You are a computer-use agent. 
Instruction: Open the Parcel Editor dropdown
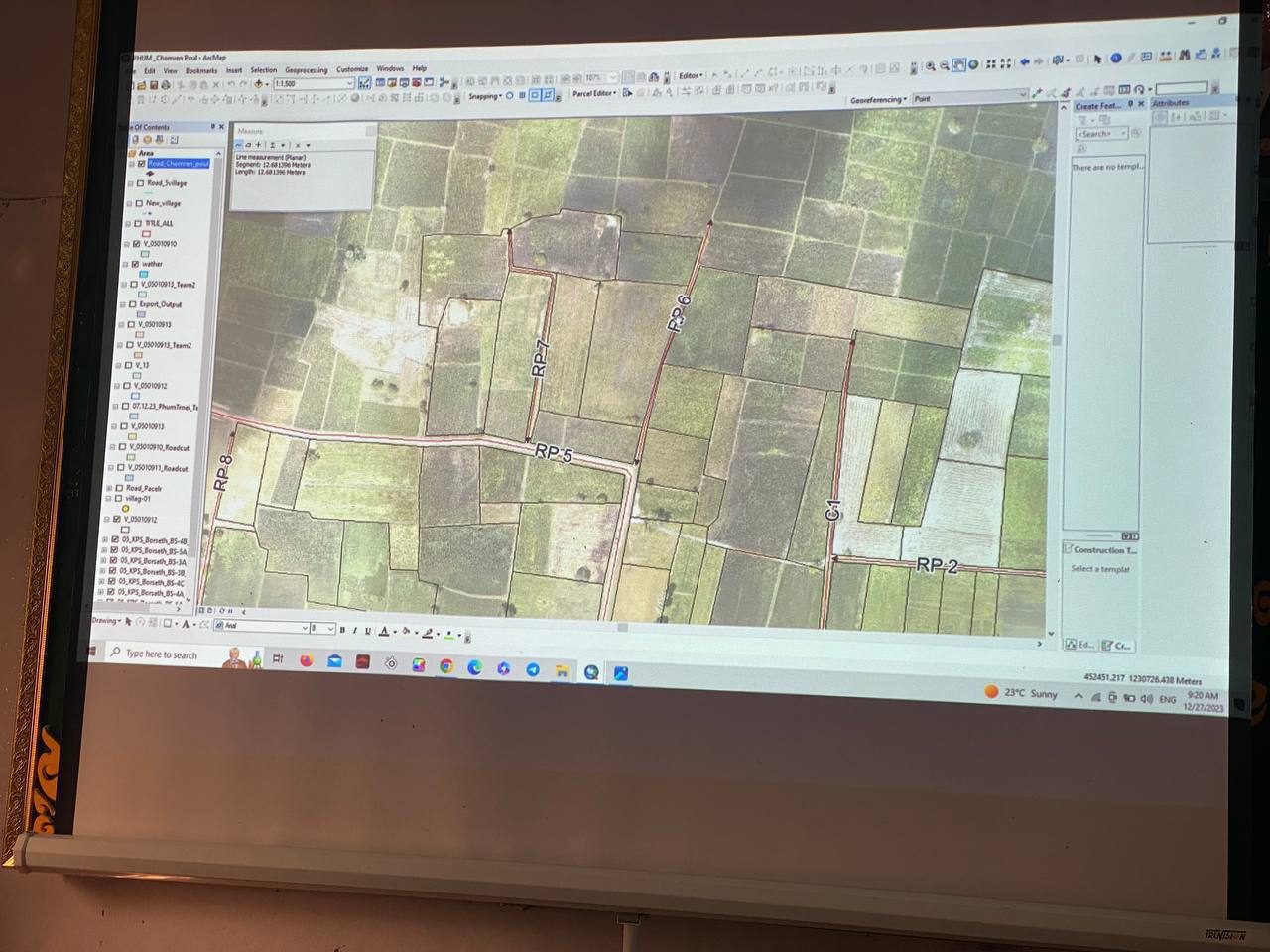pyautogui.click(x=593, y=93)
